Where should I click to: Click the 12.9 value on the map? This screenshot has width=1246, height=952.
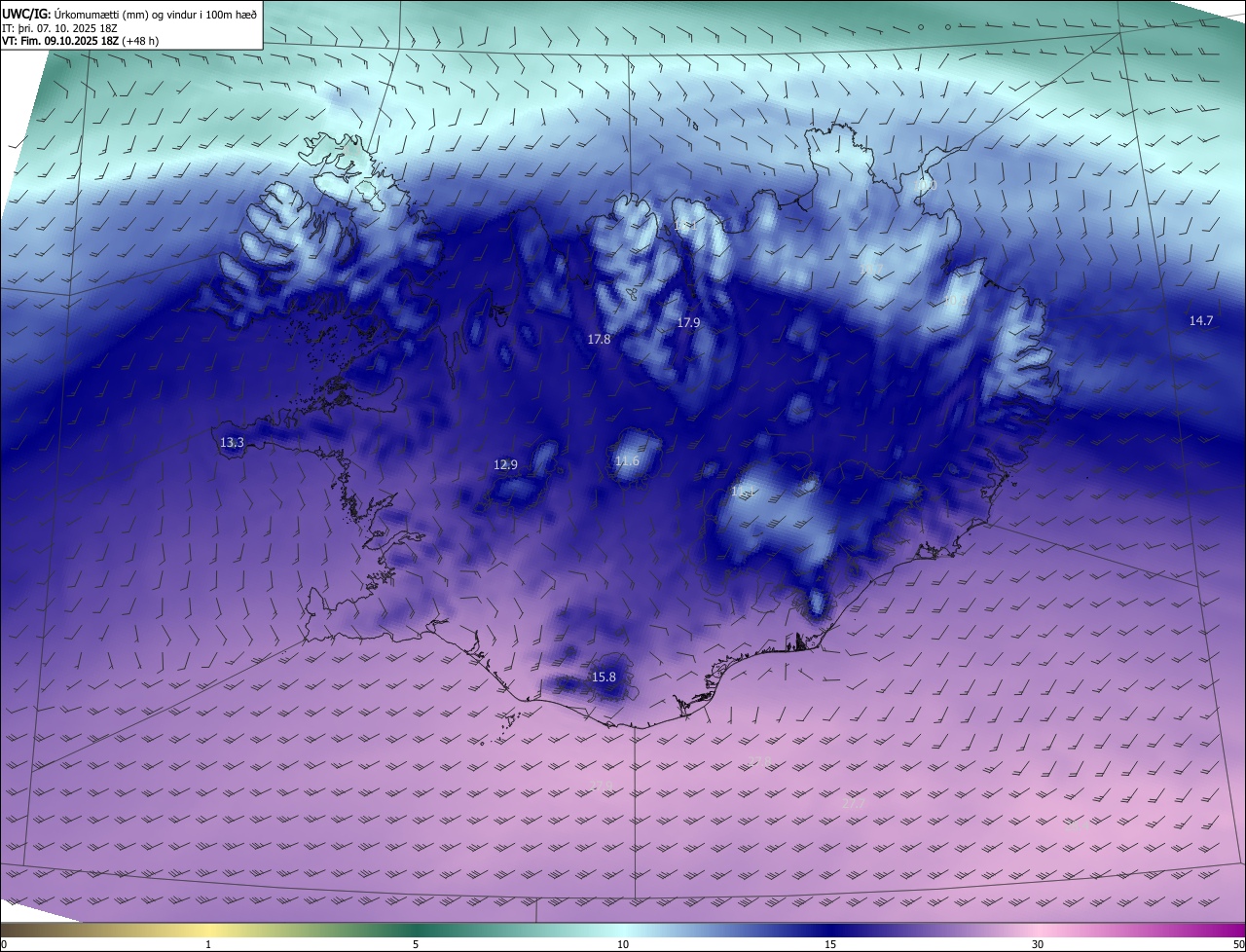(505, 465)
